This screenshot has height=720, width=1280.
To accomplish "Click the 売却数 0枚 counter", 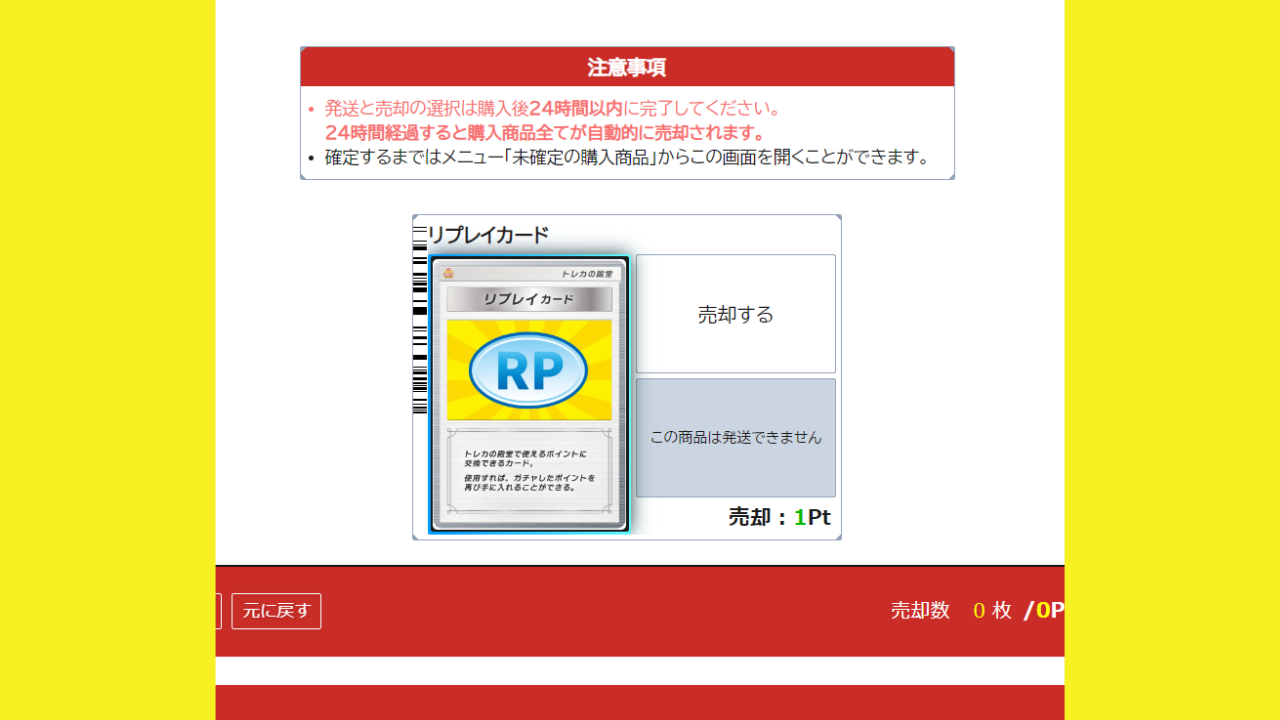I will [951, 610].
